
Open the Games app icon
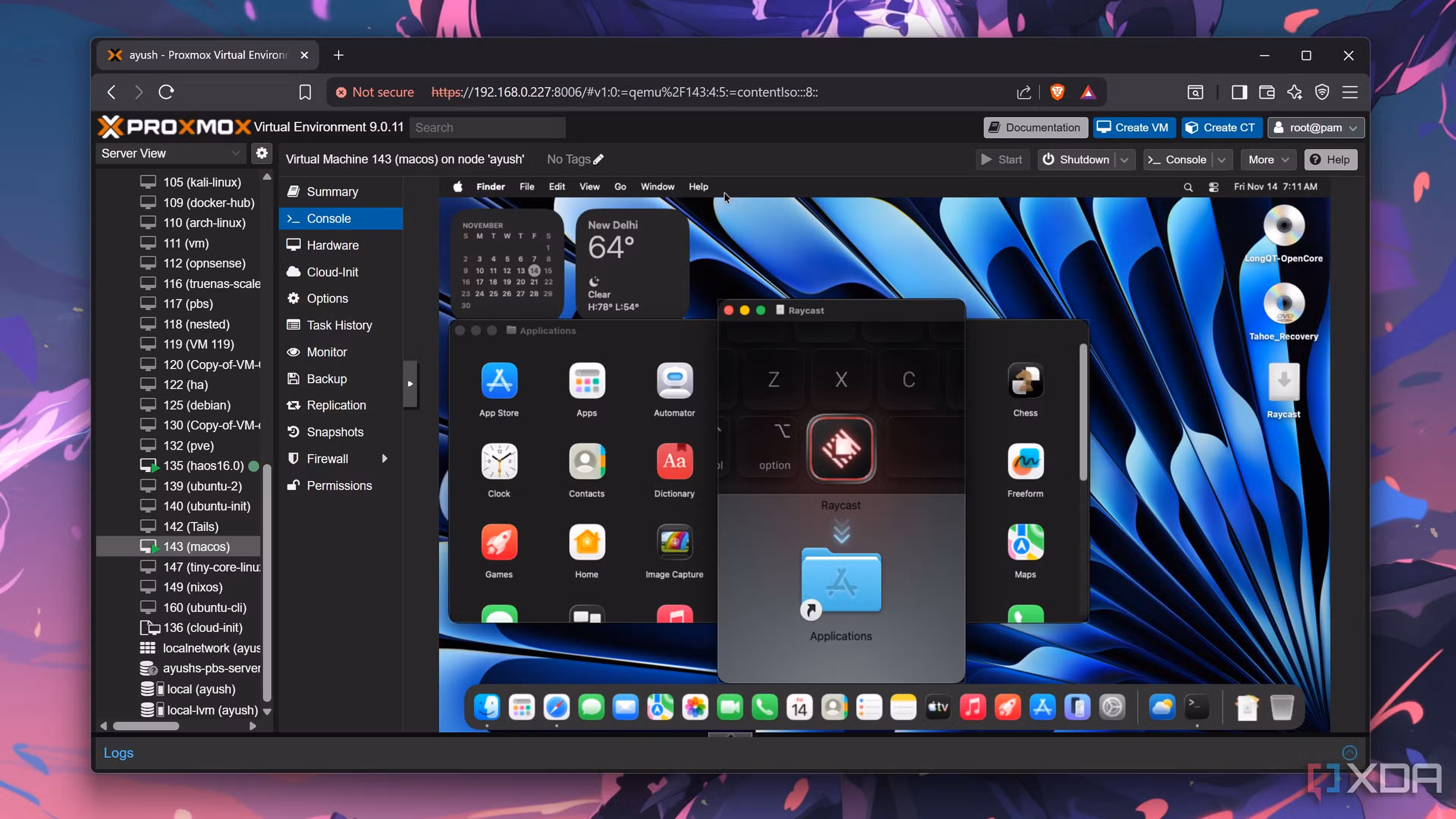coord(499,542)
